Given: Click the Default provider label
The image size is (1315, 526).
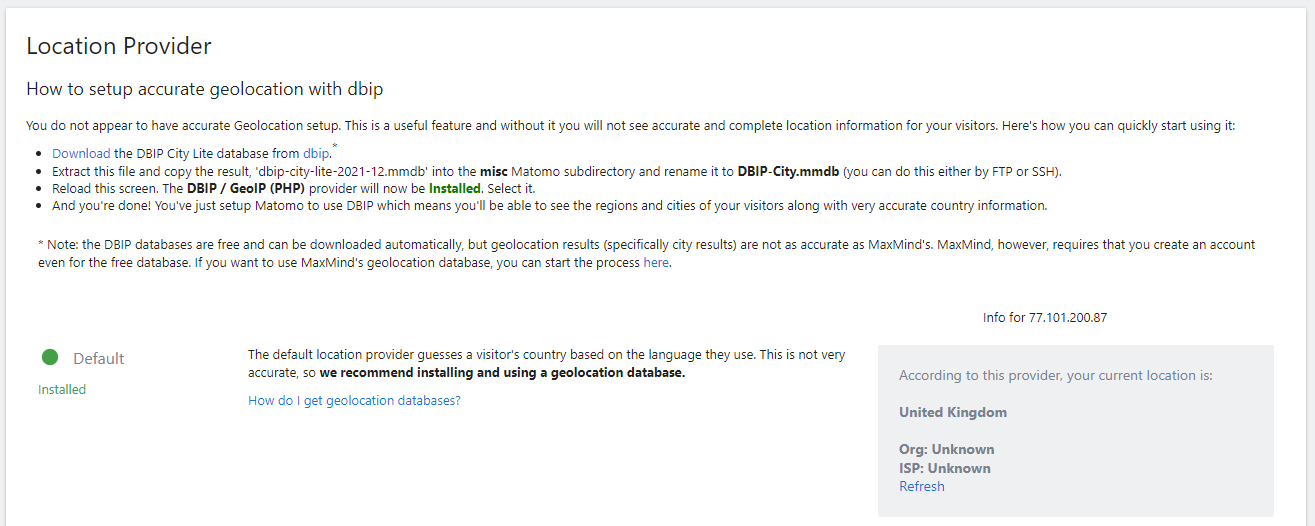Looking at the screenshot, I should 99,358.
